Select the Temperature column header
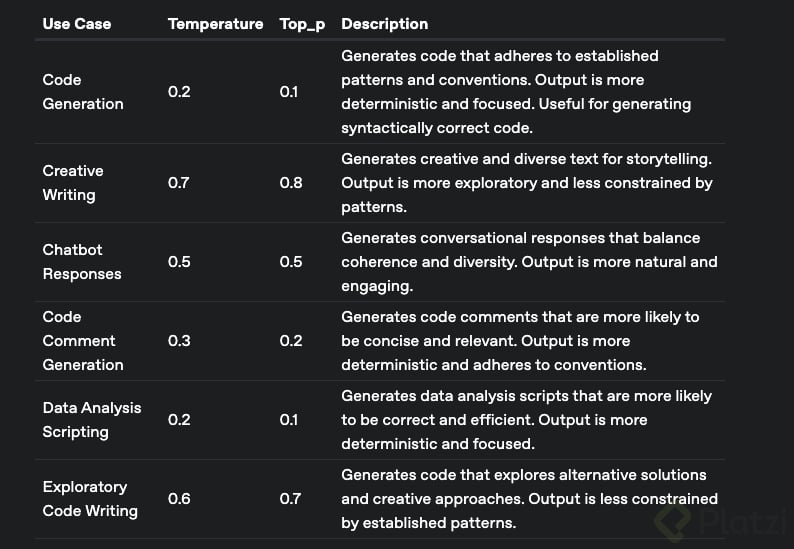Image resolution: width=794 pixels, height=549 pixels. [215, 23]
